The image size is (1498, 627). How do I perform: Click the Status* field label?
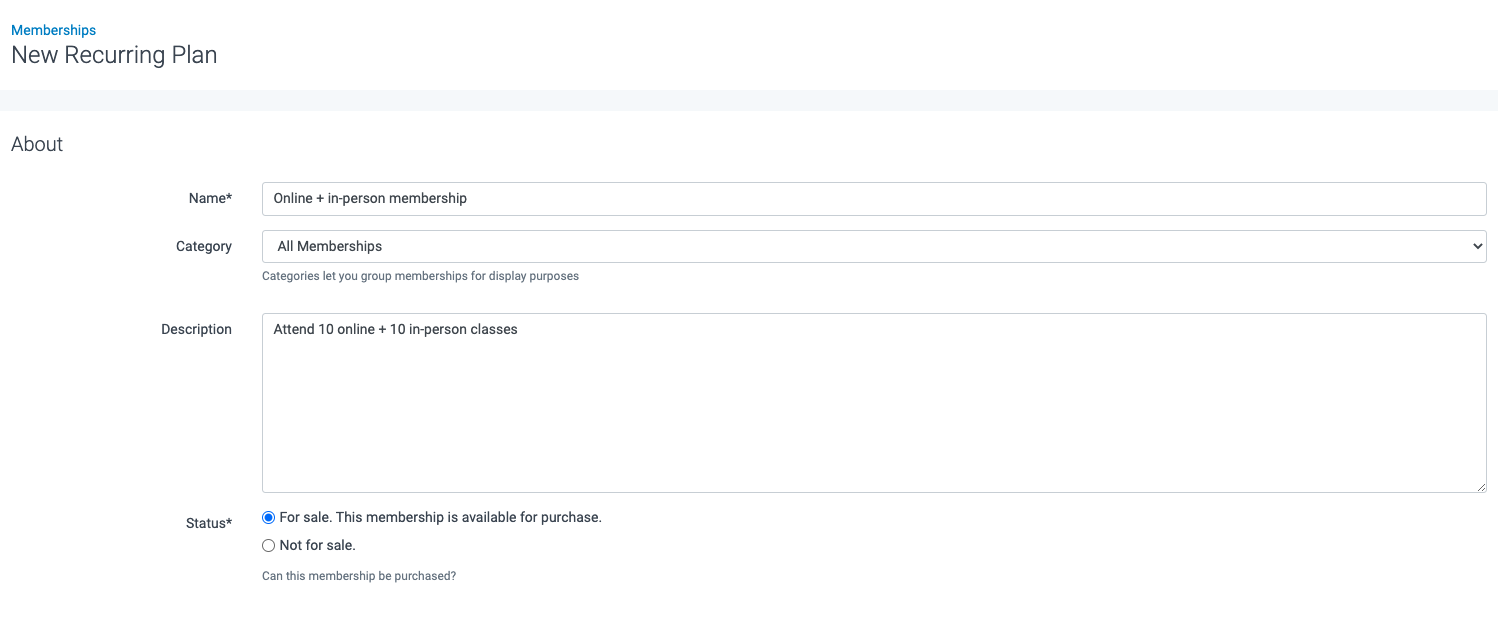pos(208,523)
